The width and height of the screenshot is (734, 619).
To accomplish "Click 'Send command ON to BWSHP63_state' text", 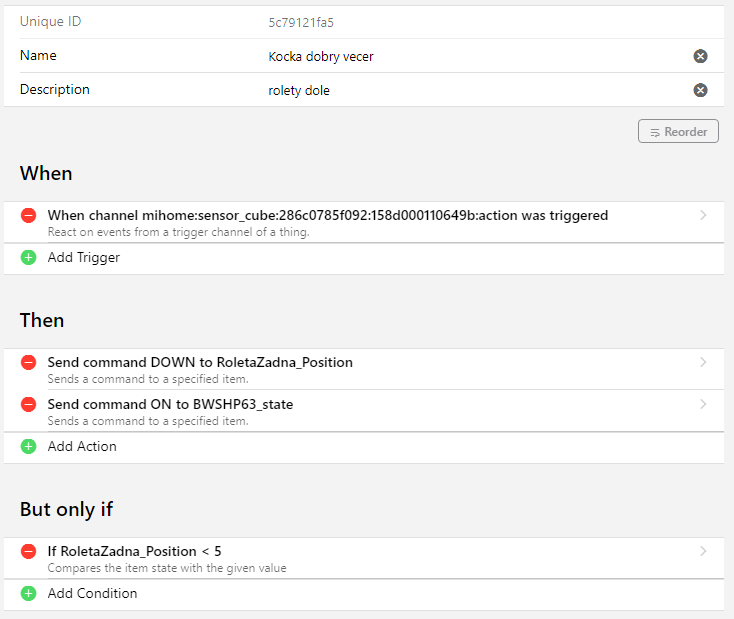I will [x=170, y=404].
